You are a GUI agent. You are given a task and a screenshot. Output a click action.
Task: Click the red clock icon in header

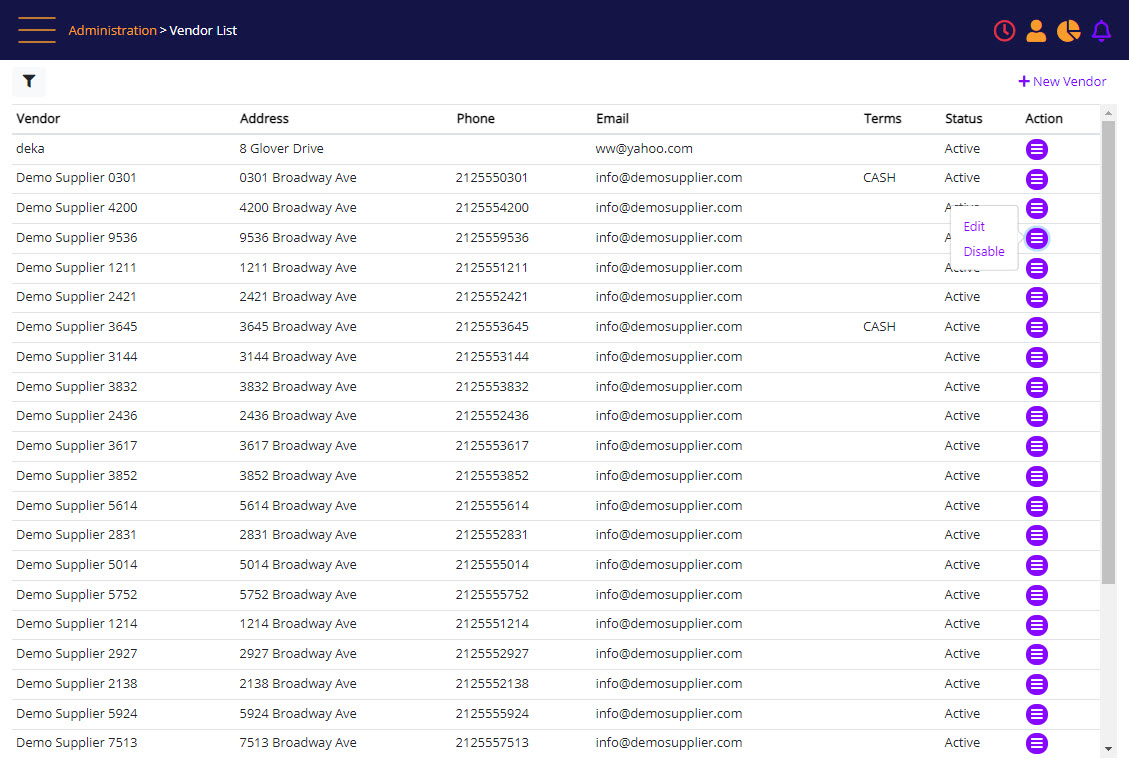1004,30
